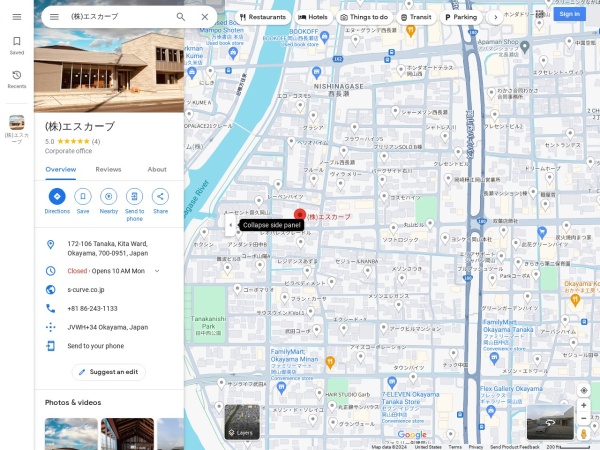Search Nearby places
This screenshot has width=600, height=450.
tap(109, 201)
